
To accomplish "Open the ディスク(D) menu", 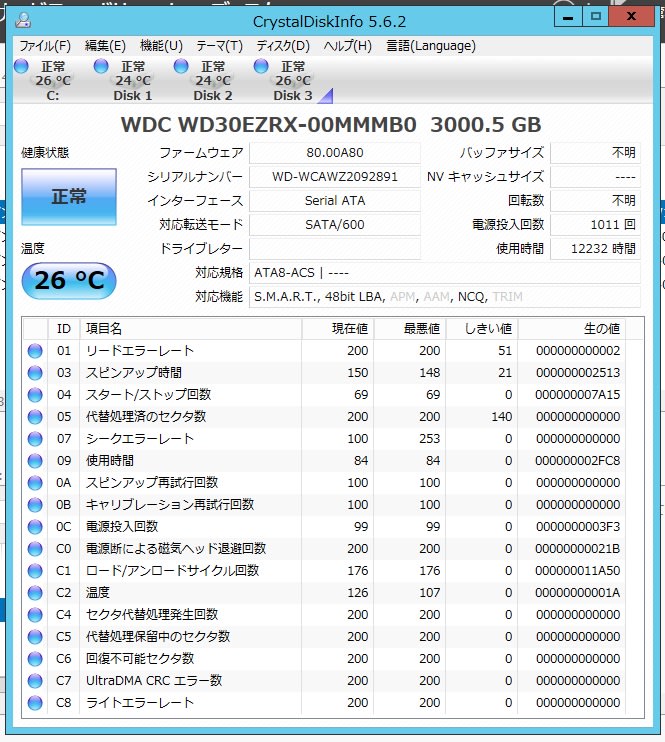I will 283,46.
